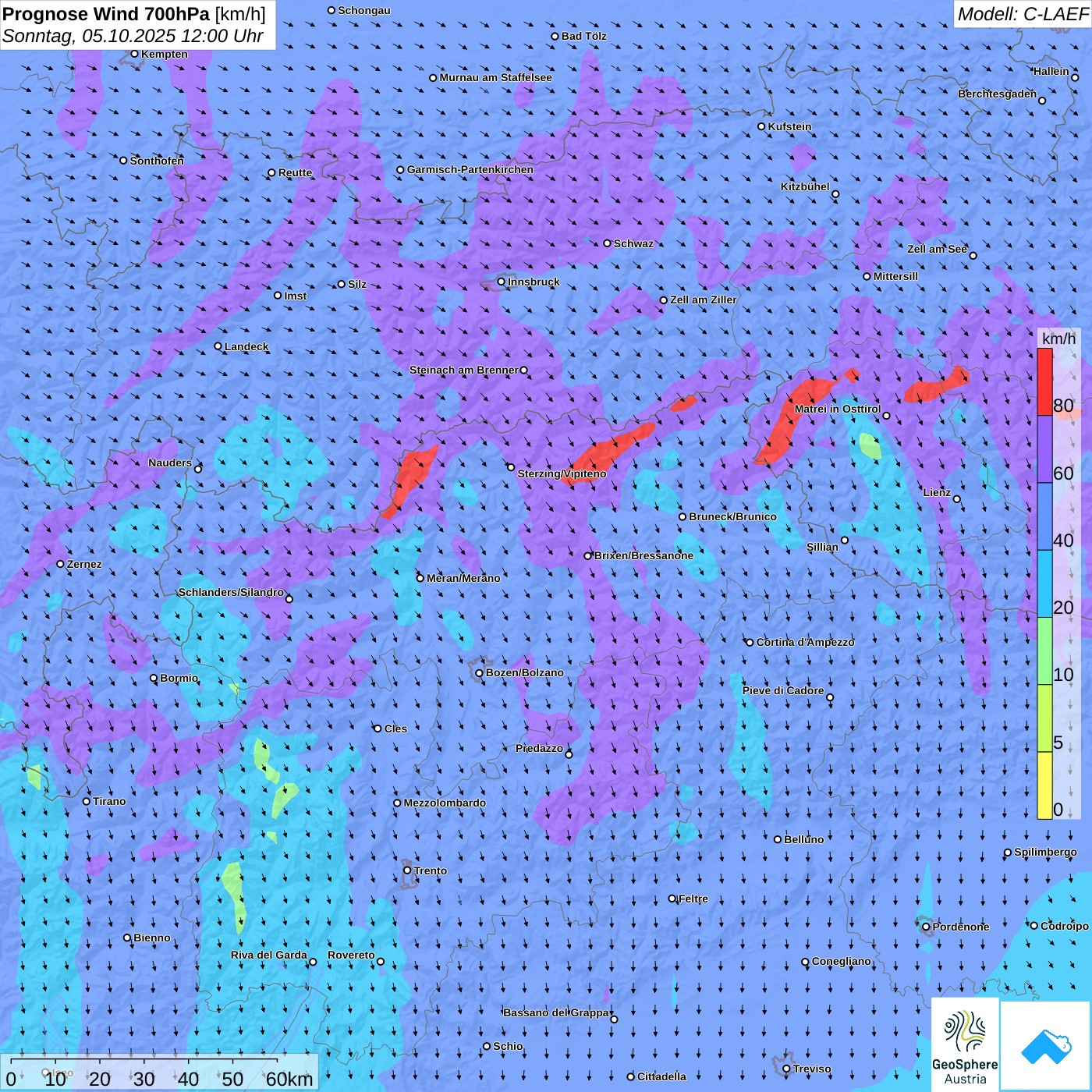Image resolution: width=1092 pixels, height=1092 pixels.
Task: Click the Nauders label
Action: click(x=170, y=463)
